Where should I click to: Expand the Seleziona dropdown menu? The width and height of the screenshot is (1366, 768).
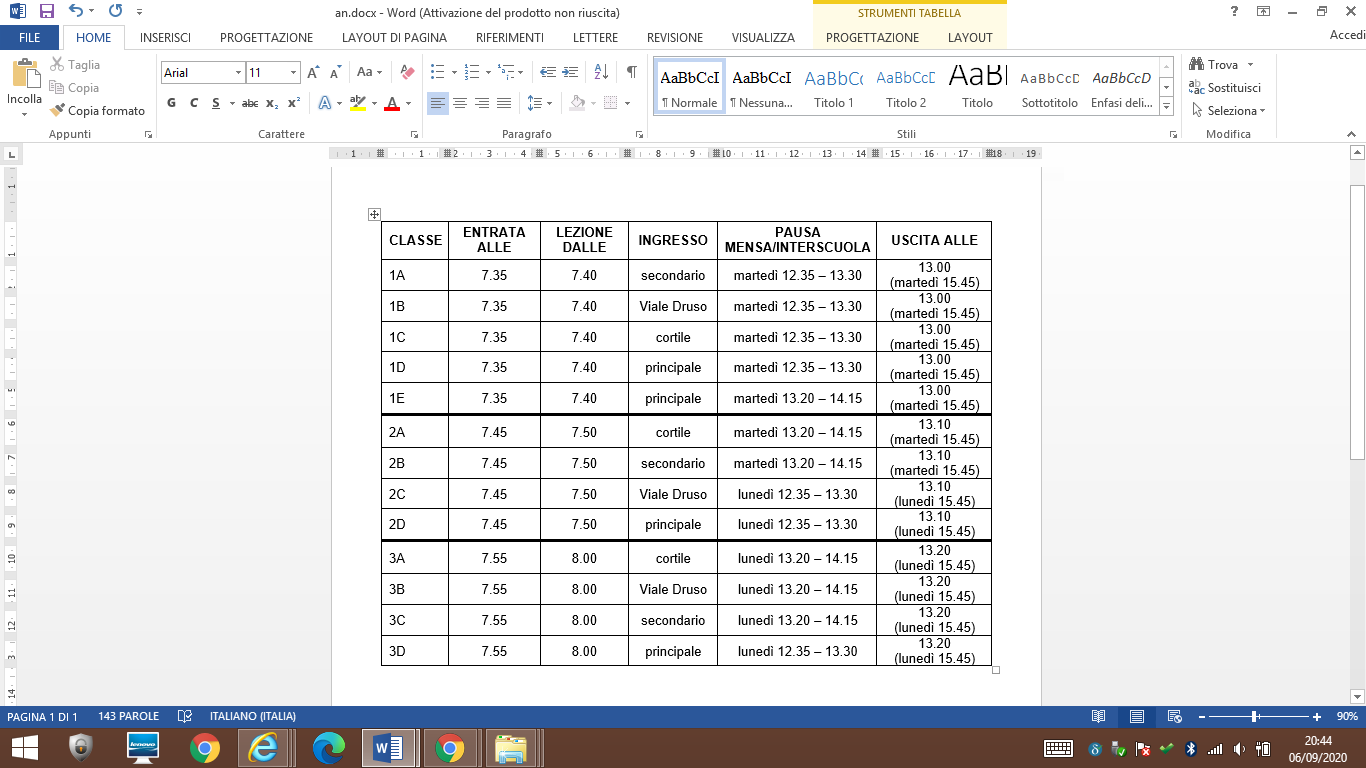pos(1228,111)
